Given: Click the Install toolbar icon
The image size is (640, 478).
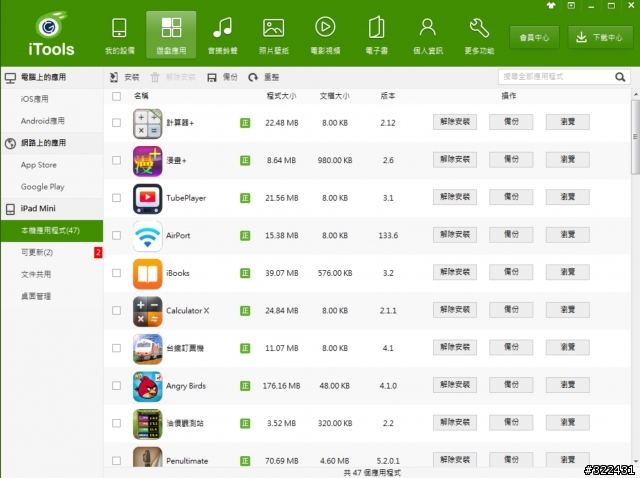Looking at the screenshot, I should [x=114, y=77].
